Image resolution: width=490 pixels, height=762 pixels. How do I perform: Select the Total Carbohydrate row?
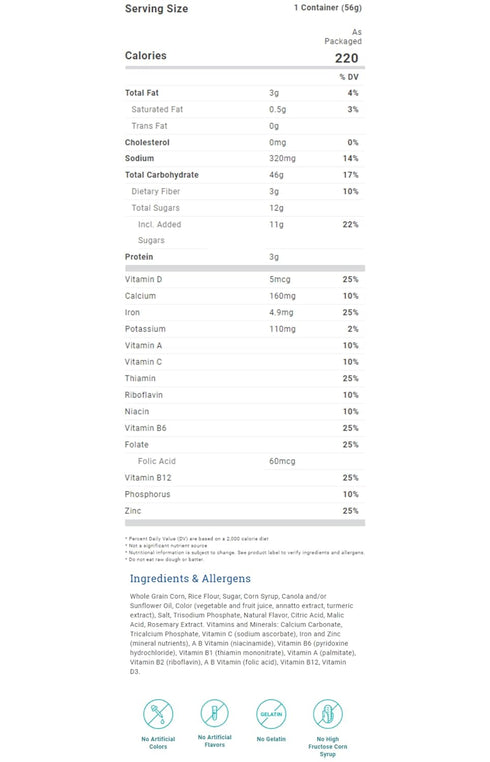[x=245, y=175]
